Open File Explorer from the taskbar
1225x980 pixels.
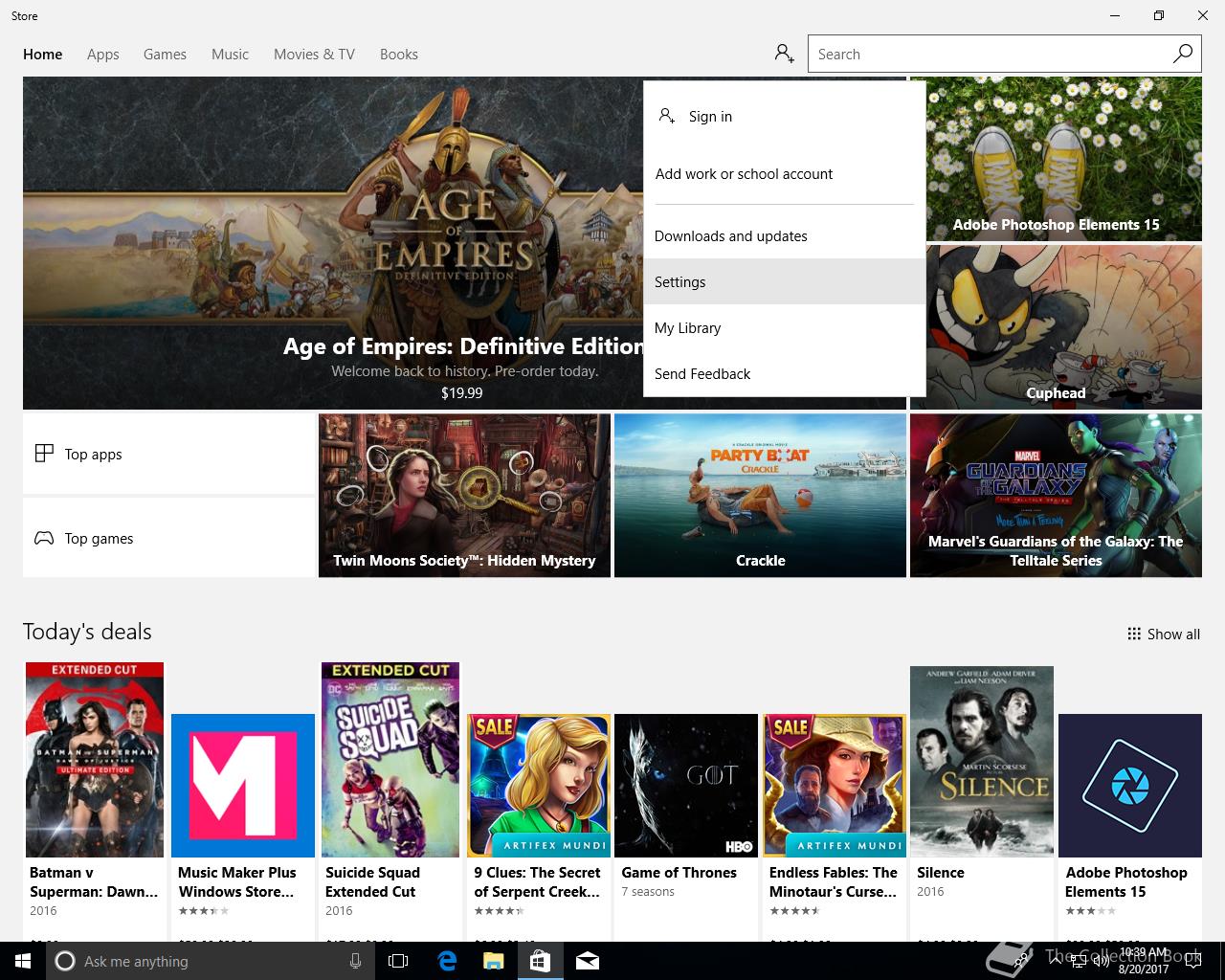[x=493, y=961]
